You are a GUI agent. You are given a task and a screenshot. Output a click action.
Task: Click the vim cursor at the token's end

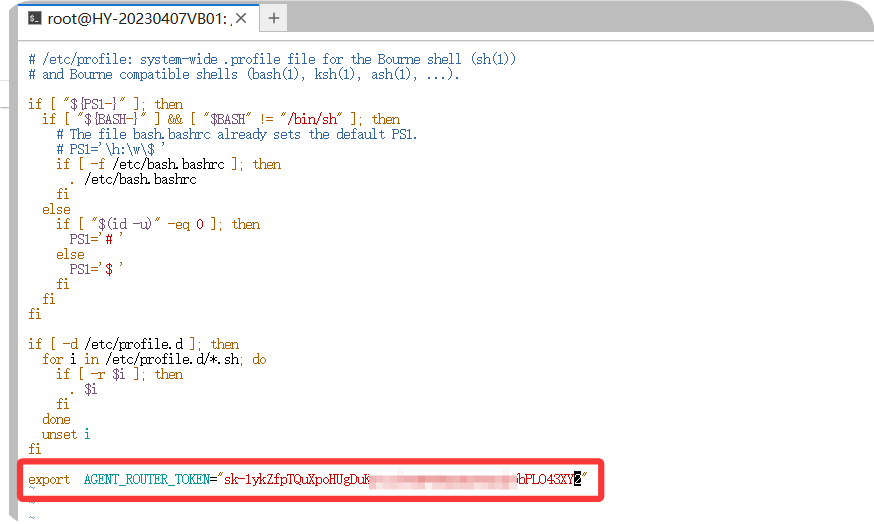pyautogui.click(x=577, y=479)
